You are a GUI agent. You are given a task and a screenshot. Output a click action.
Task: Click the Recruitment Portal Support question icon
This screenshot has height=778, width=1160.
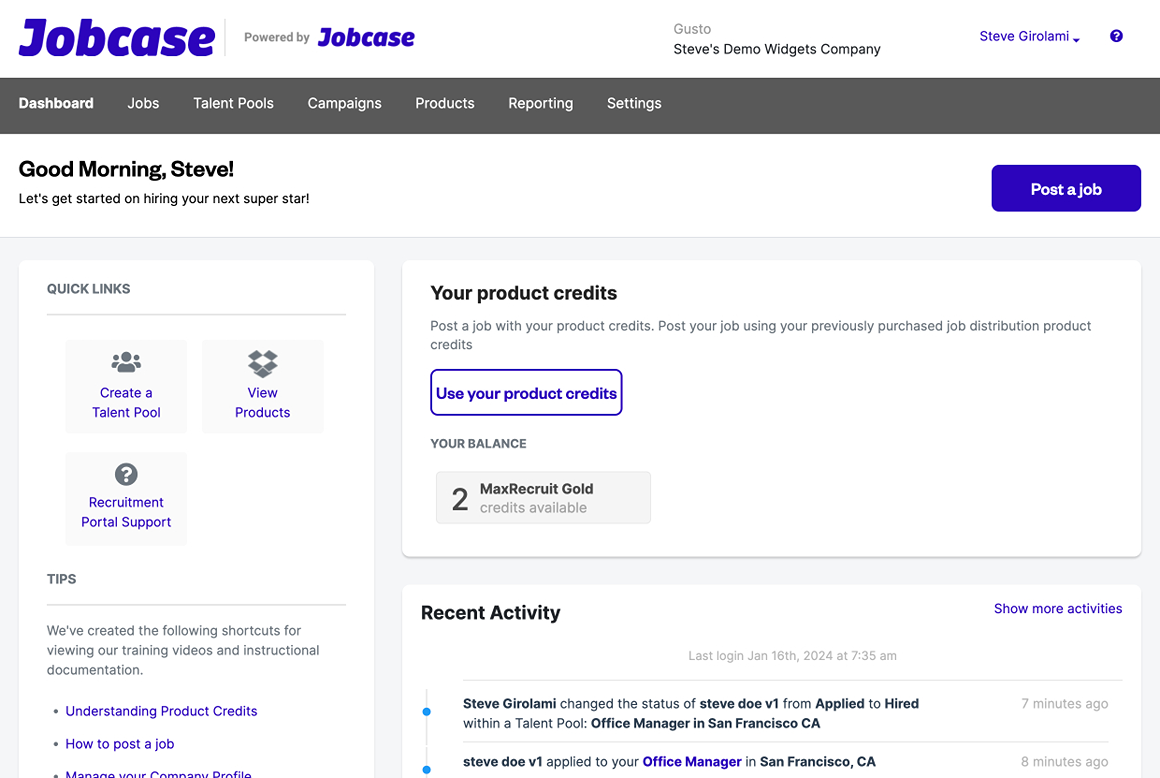126,474
